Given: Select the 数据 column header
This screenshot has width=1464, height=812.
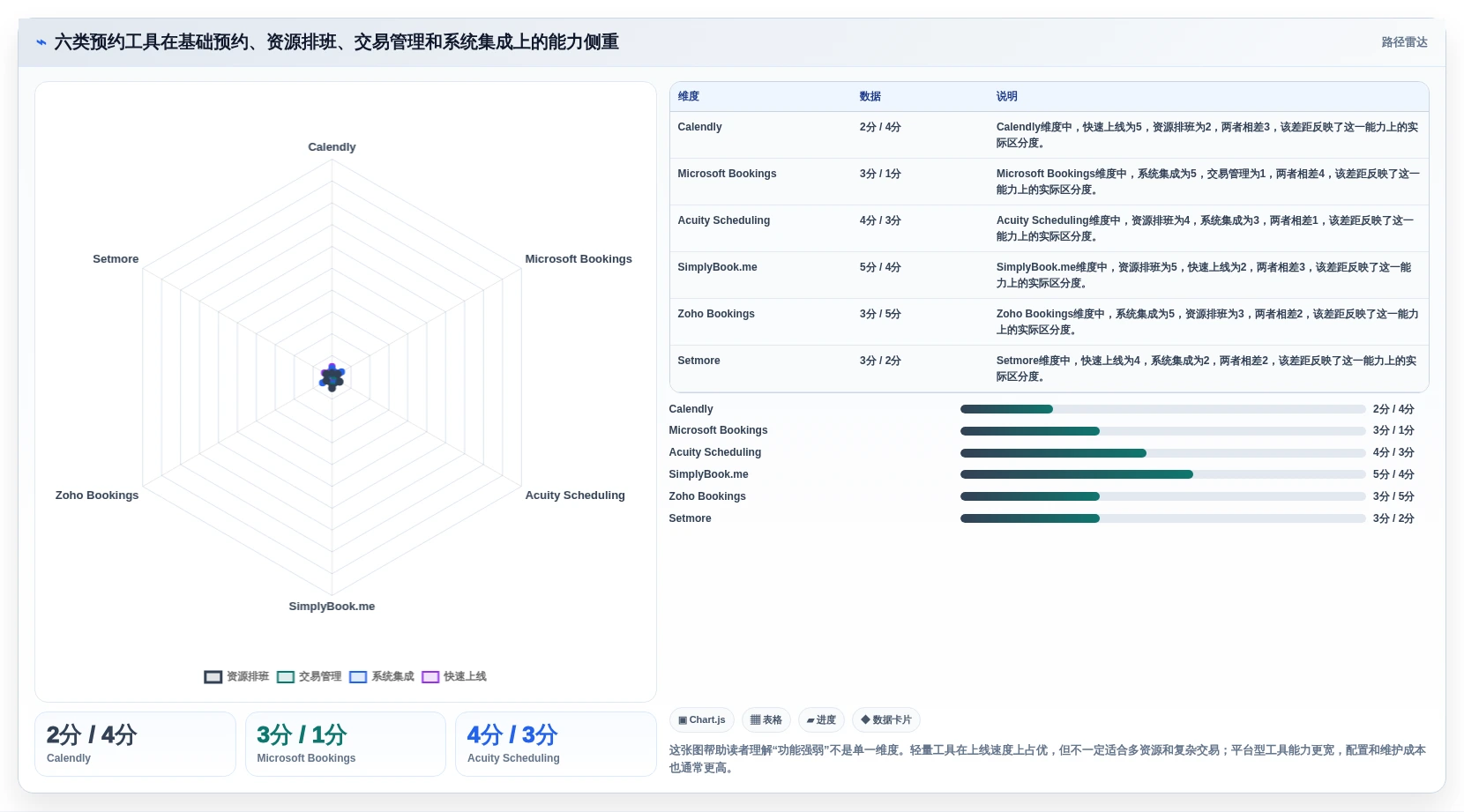Looking at the screenshot, I should [x=870, y=97].
